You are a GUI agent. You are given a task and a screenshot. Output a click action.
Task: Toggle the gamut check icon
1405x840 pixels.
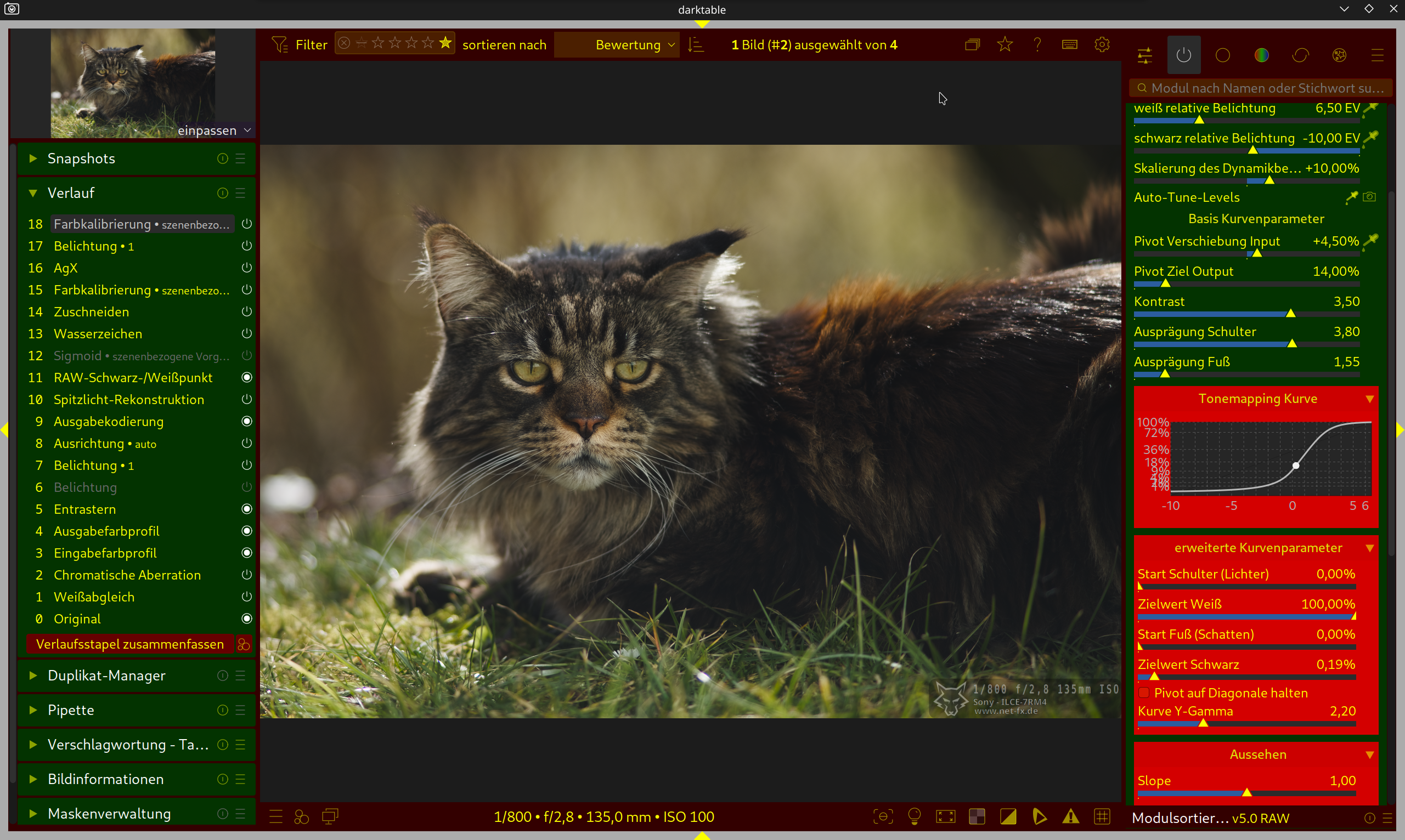1039,816
